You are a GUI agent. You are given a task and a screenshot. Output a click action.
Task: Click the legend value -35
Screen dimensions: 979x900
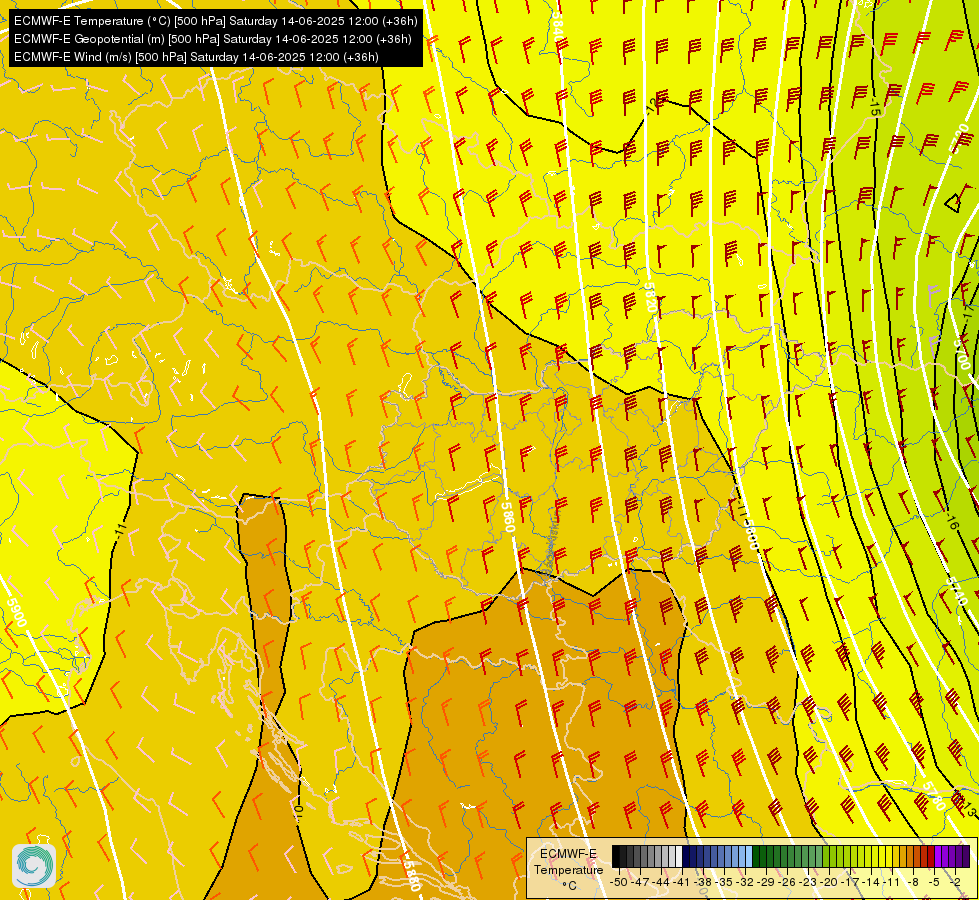[724, 882]
